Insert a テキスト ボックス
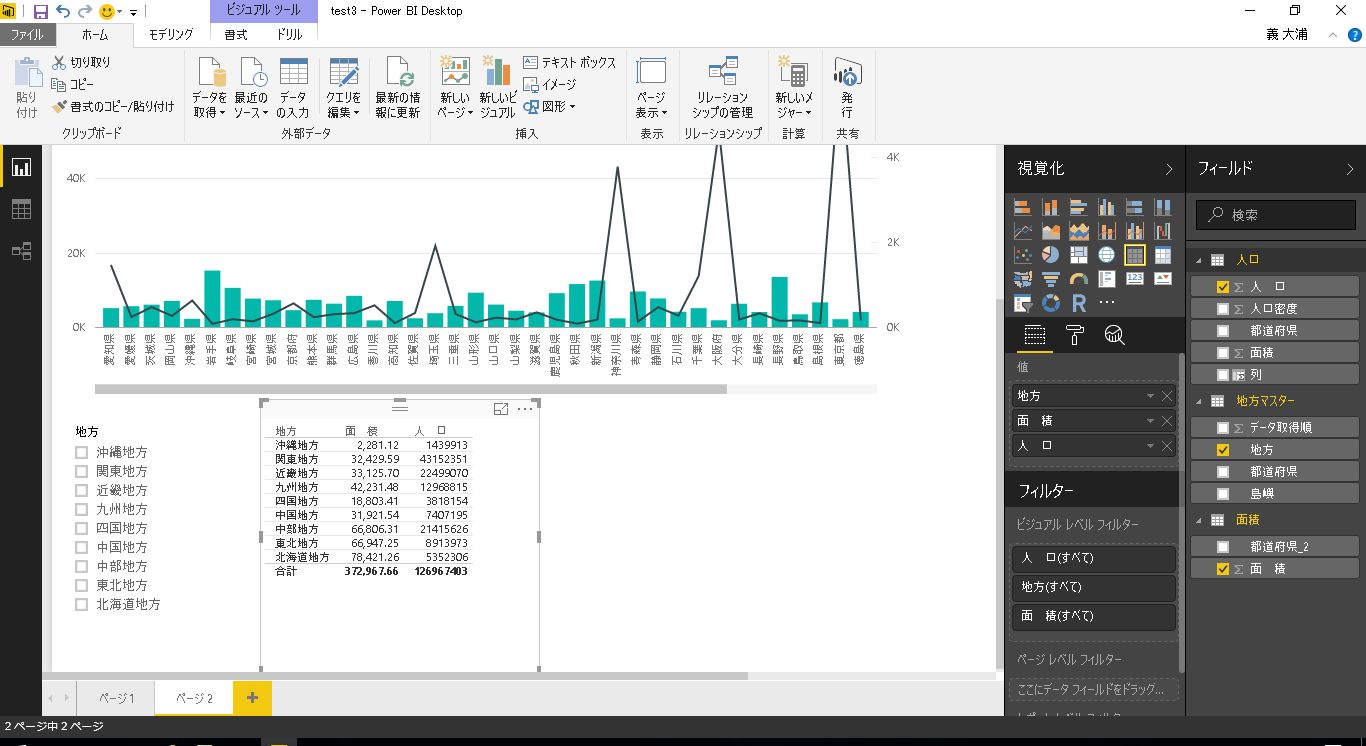The width and height of the screenshot is (1366, 746). (x=570, y=62)
